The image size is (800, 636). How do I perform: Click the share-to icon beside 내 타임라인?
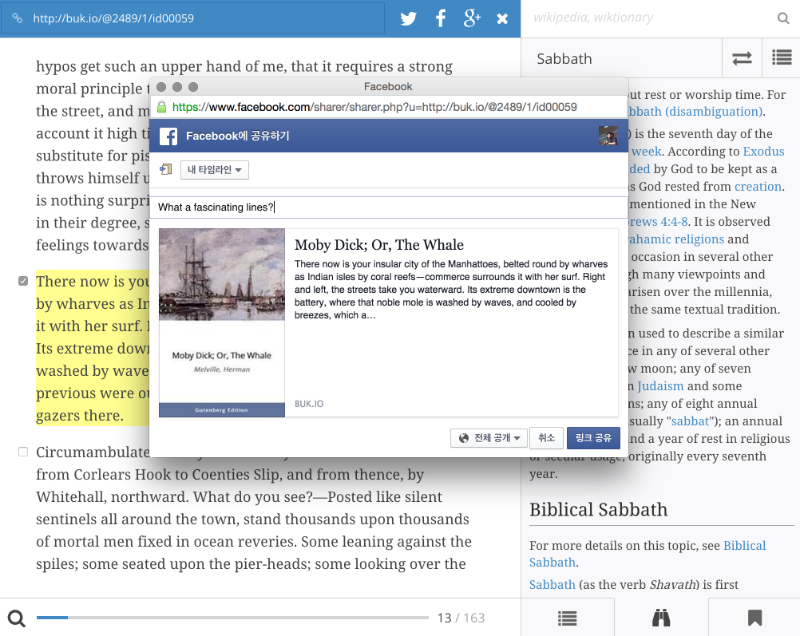click(166, 169)
